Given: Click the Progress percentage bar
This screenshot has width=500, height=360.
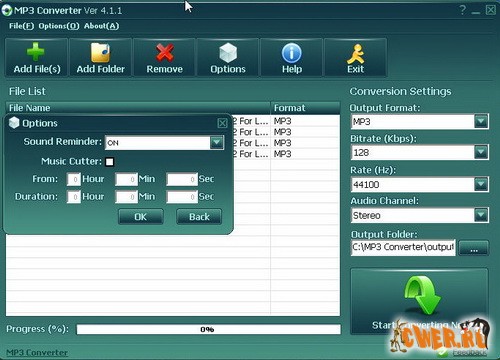Looking at the screenshot, I should tap(208, 329).
